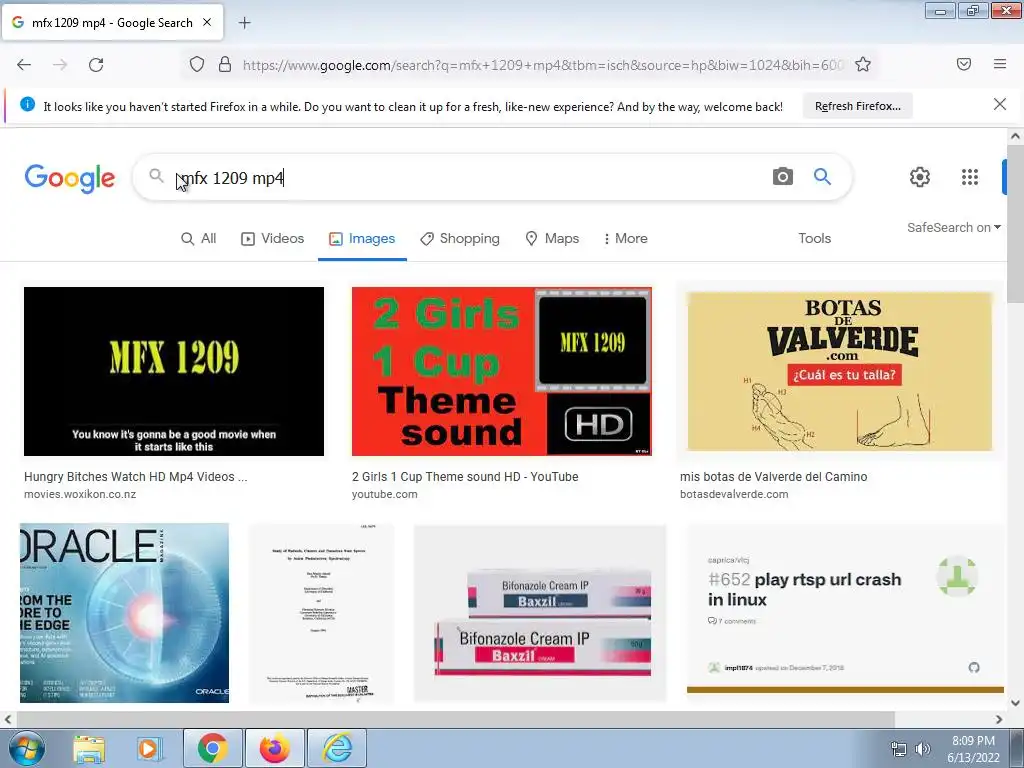View site security via the padlock icon
The height and width of the screenshot is (768, 1024).
click(x=225, y=64)
